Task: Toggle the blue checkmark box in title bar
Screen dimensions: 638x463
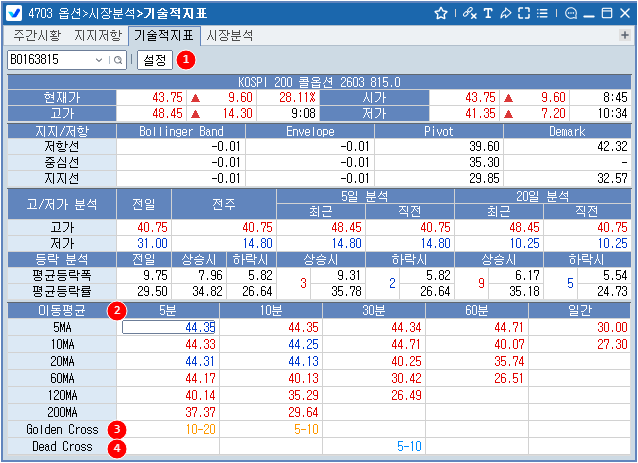Action: tap(14, 13)
